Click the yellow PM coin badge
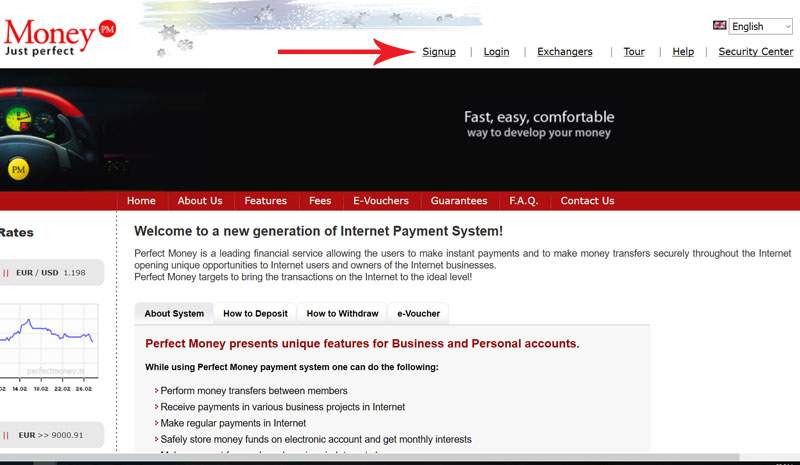 [x=18, y=170]
